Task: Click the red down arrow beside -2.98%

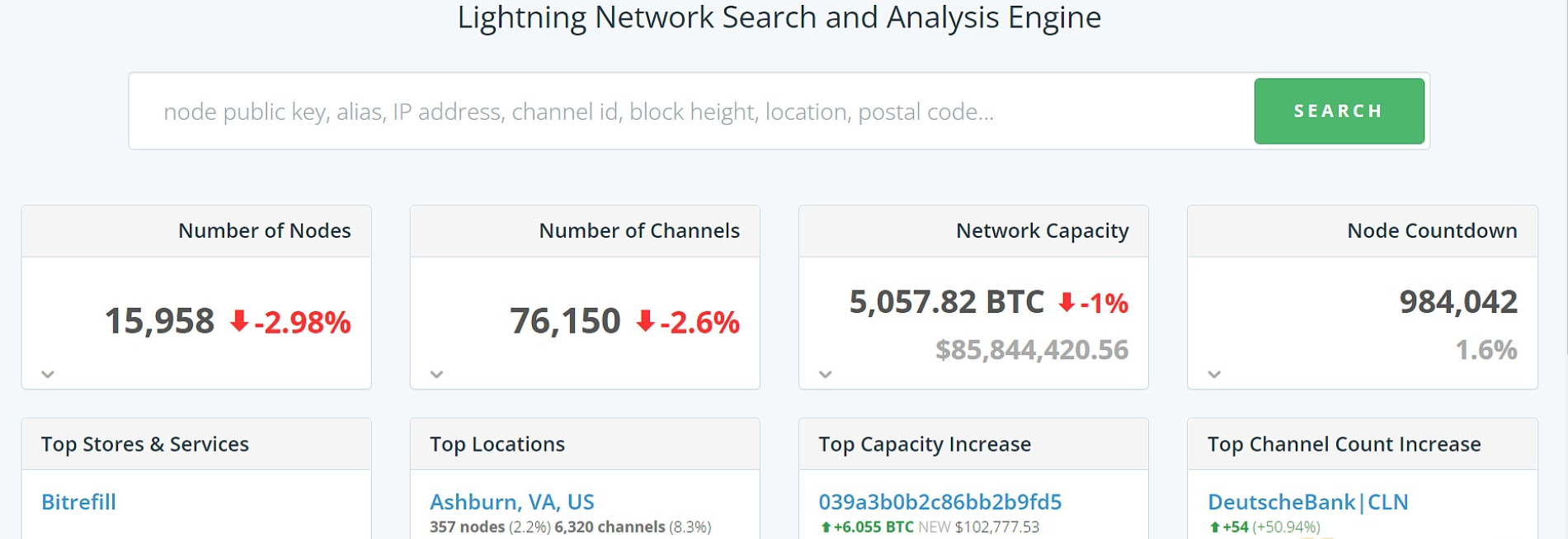Action: pyautogui.click(x=239, y=321)
